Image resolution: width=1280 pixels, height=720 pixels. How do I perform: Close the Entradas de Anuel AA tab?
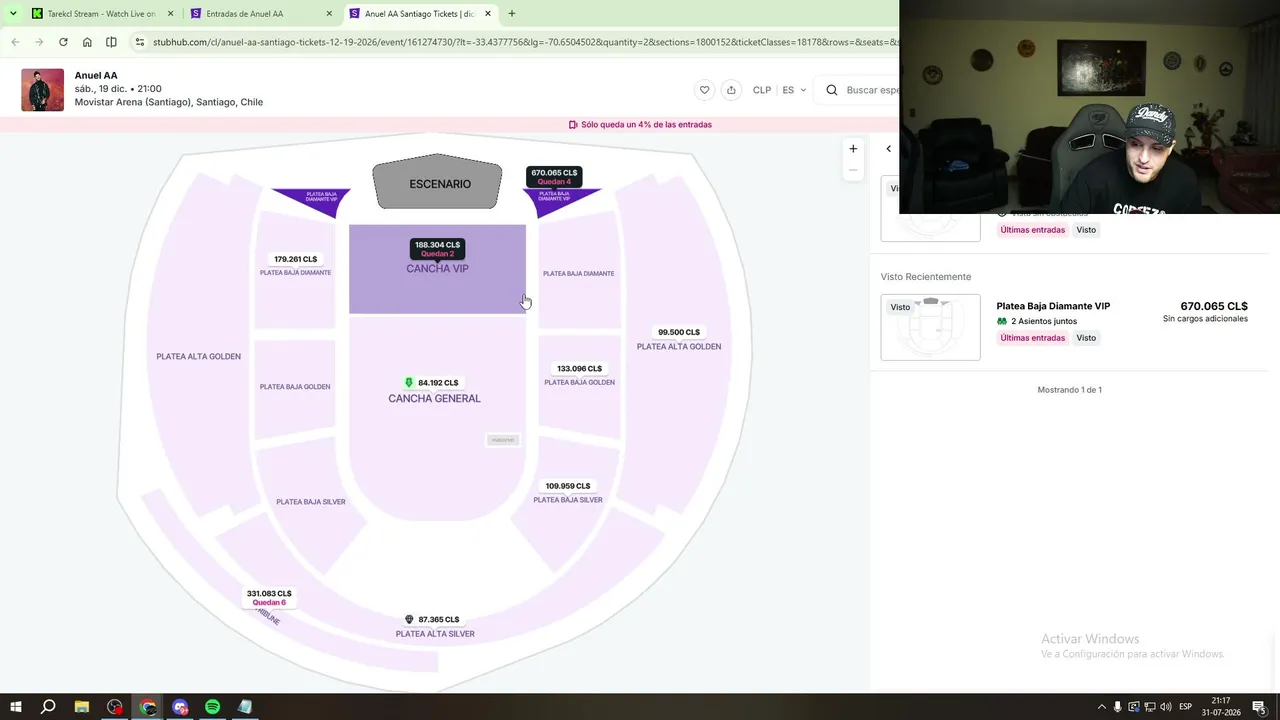coord(329,14)
